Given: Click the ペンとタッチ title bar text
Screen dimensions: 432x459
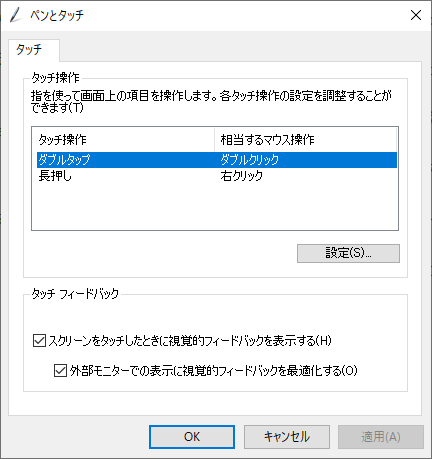Looking at the screenshot, I should [57, 15].
